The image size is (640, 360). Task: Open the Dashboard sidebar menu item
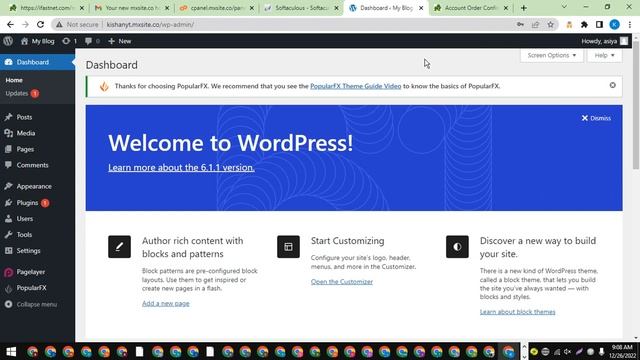coord(37,62)
